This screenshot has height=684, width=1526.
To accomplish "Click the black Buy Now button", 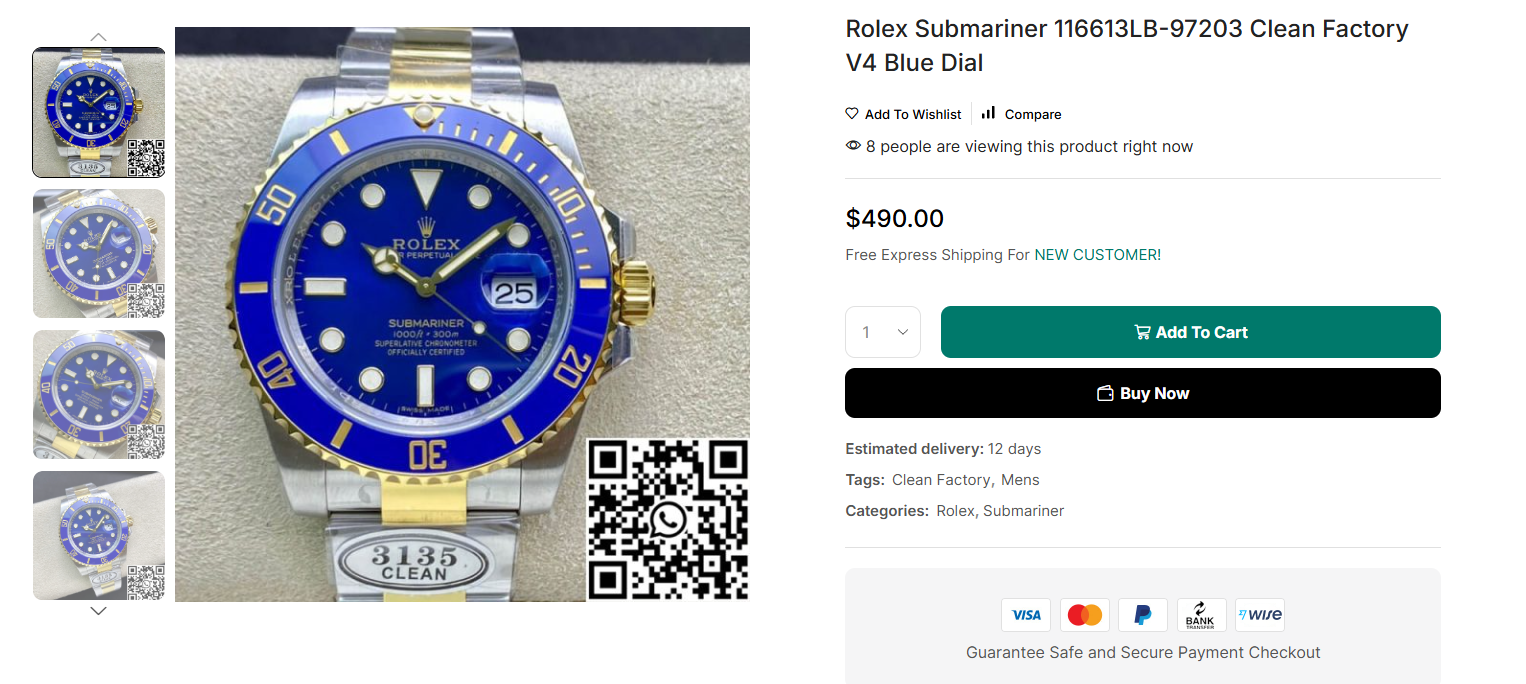I will (x=1143, y=393).
